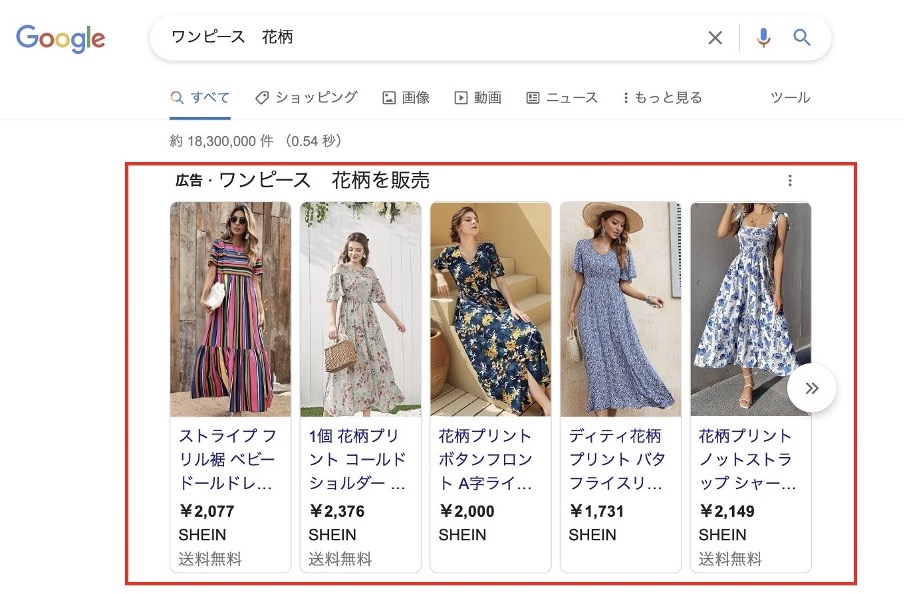This screenshot has width=904, height=594.
Task: Open the 花柄プリント ノットストラップ link
Action: (747, 459)
